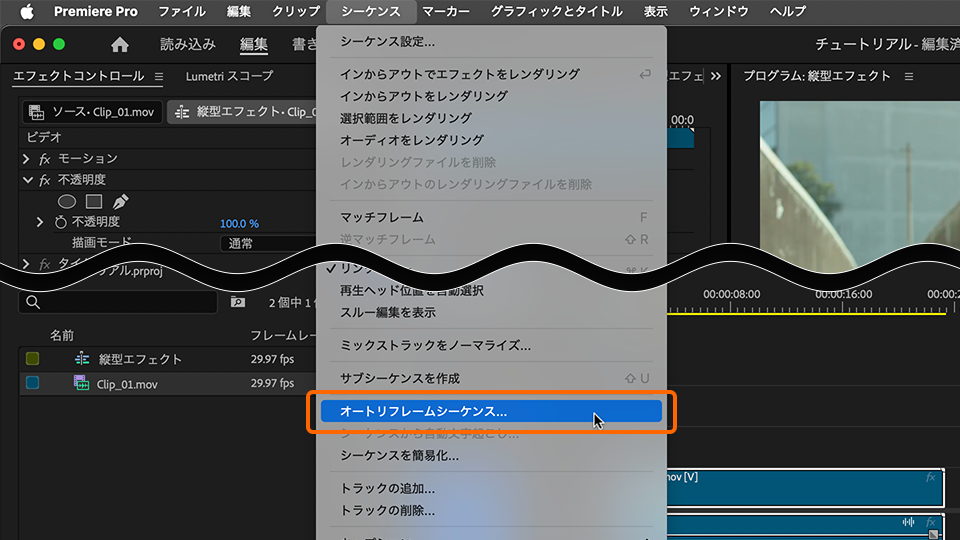Select the 縦型エフェクト sequence clip tab
The image size is (960, 540).
click(244, 112)
